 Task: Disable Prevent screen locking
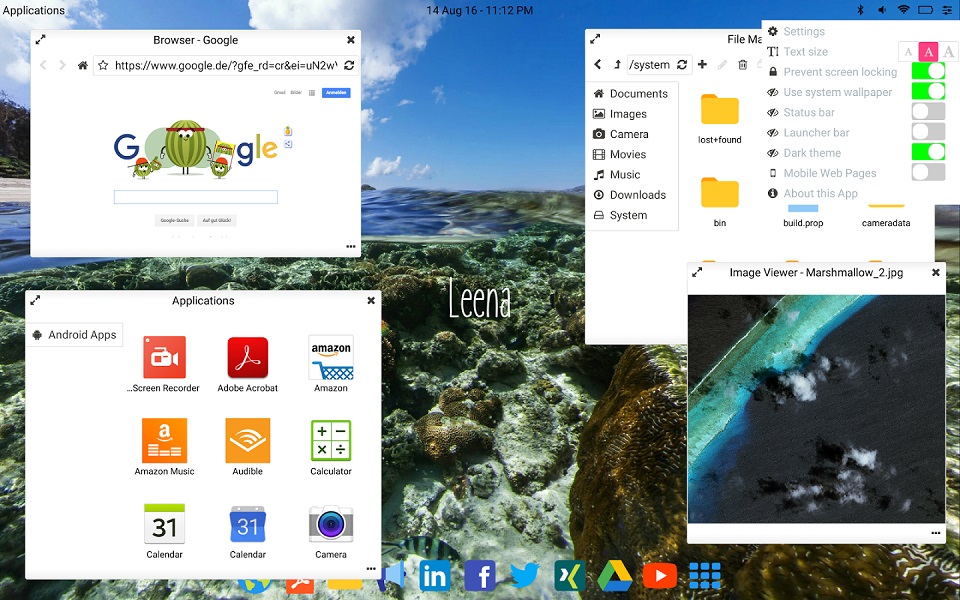(928, 71)
